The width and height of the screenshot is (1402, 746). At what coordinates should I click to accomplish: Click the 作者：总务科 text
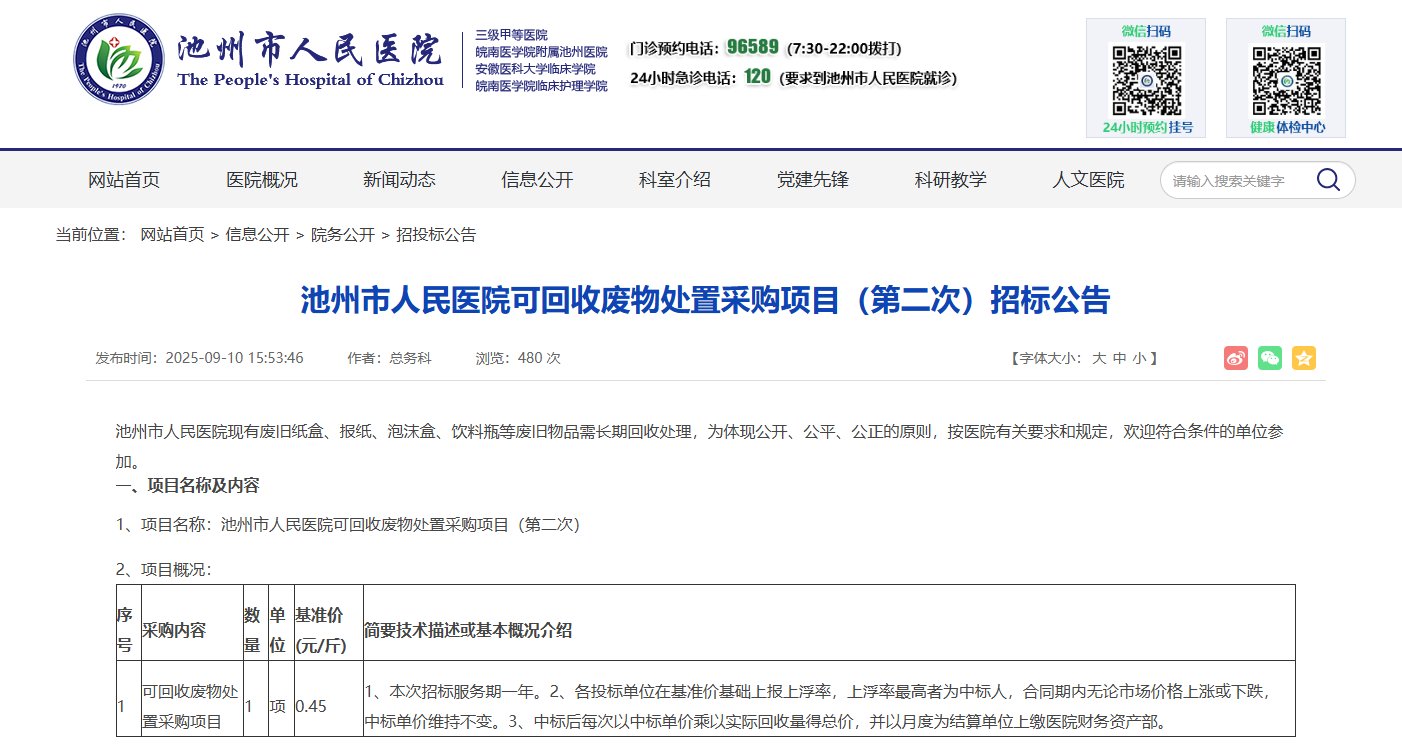click(x=389, y=358)
